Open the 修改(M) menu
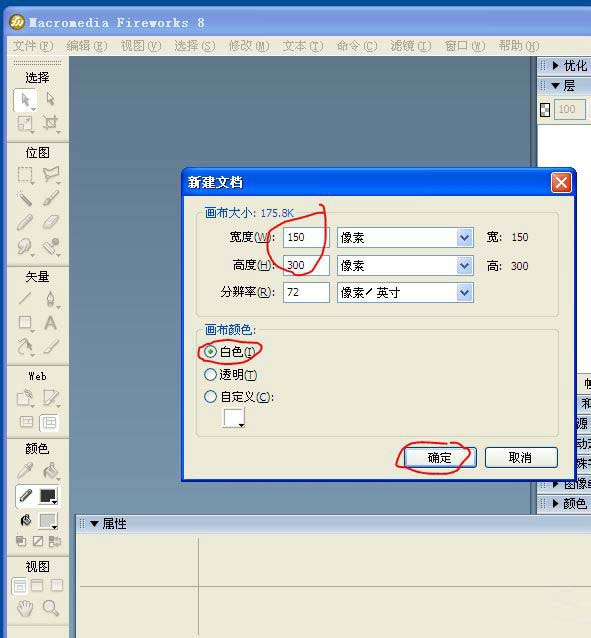 (x=249, y=46)
